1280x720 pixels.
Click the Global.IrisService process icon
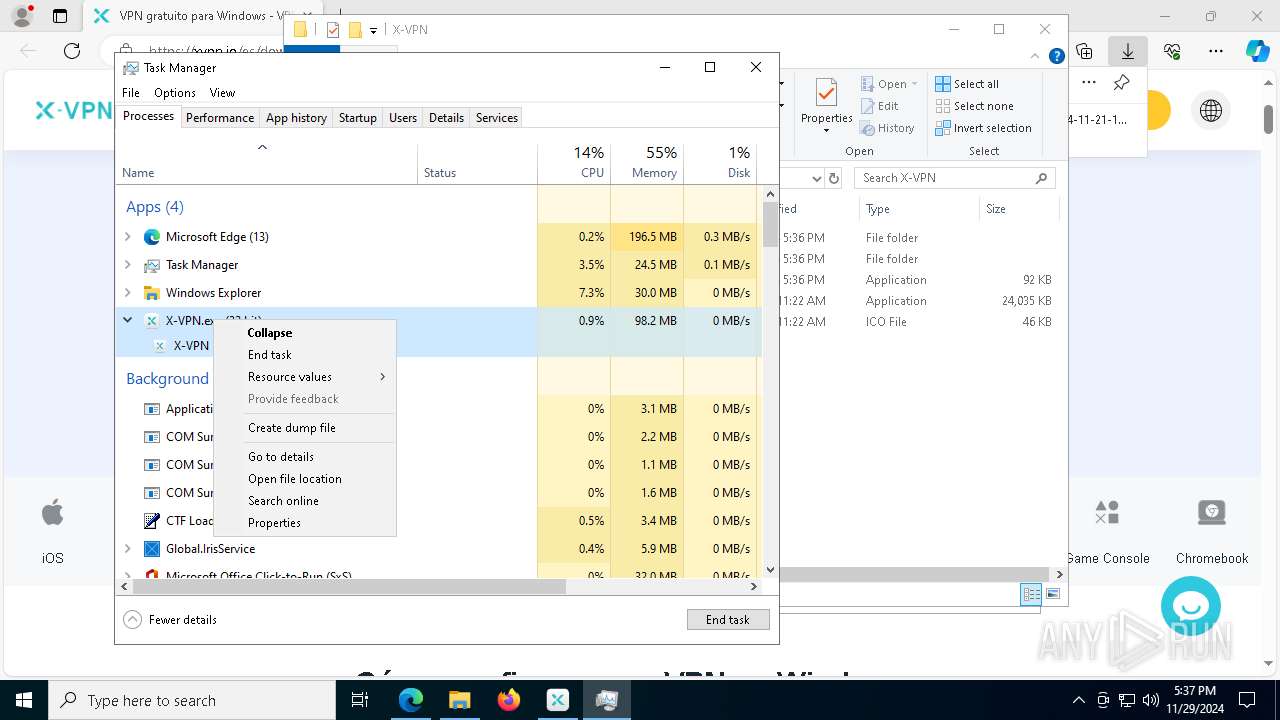[152, 549]
